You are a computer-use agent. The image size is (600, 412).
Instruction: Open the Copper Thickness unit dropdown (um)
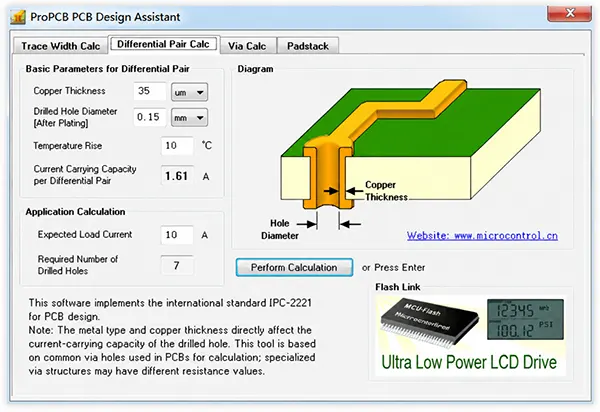[x=189, y=92]
